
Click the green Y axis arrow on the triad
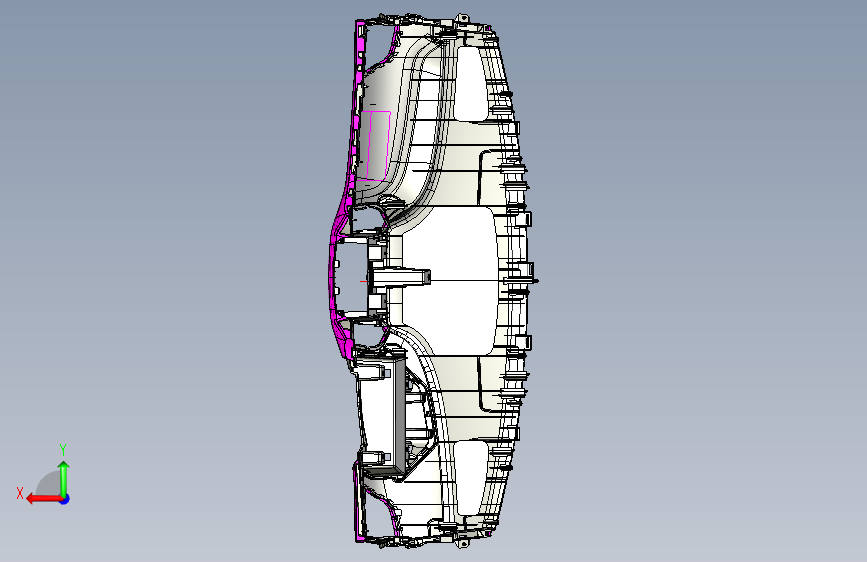[x=64, y=478]
